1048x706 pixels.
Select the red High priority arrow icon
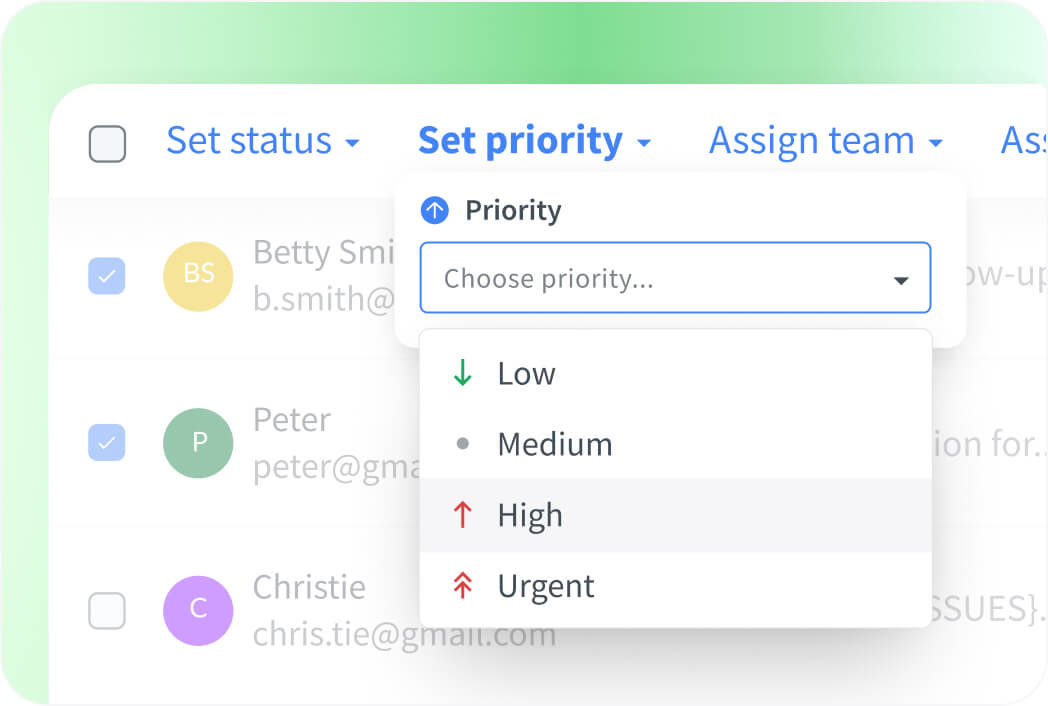(x=462, y=514)
